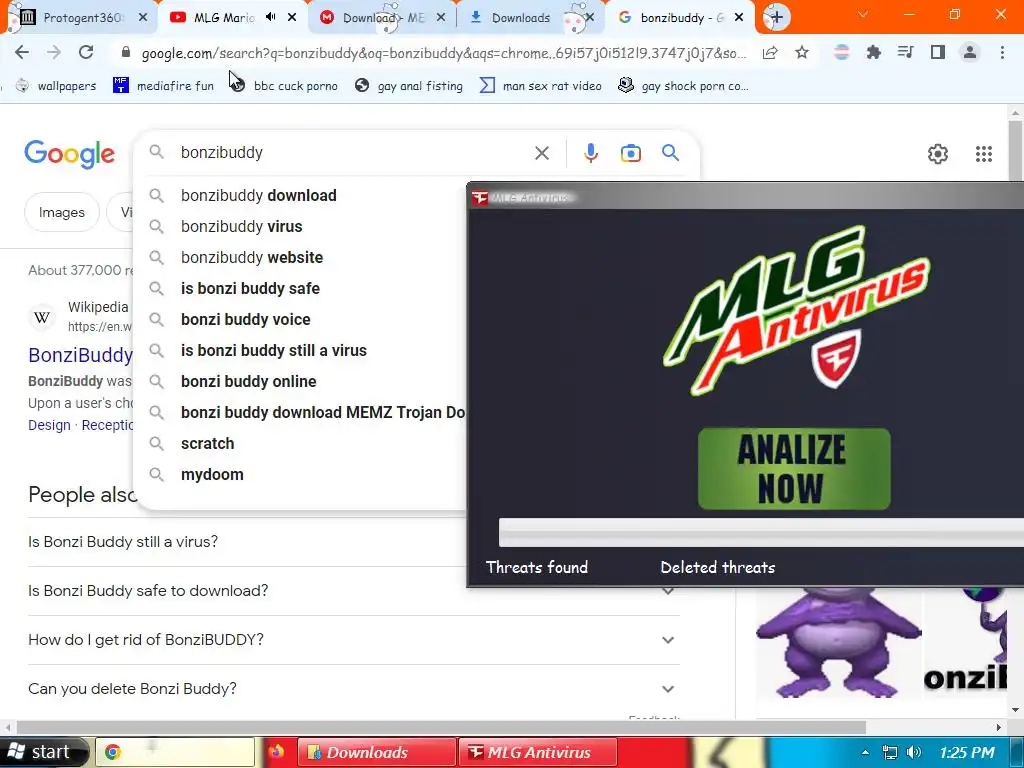Open the Windows start button

point(43,752)
